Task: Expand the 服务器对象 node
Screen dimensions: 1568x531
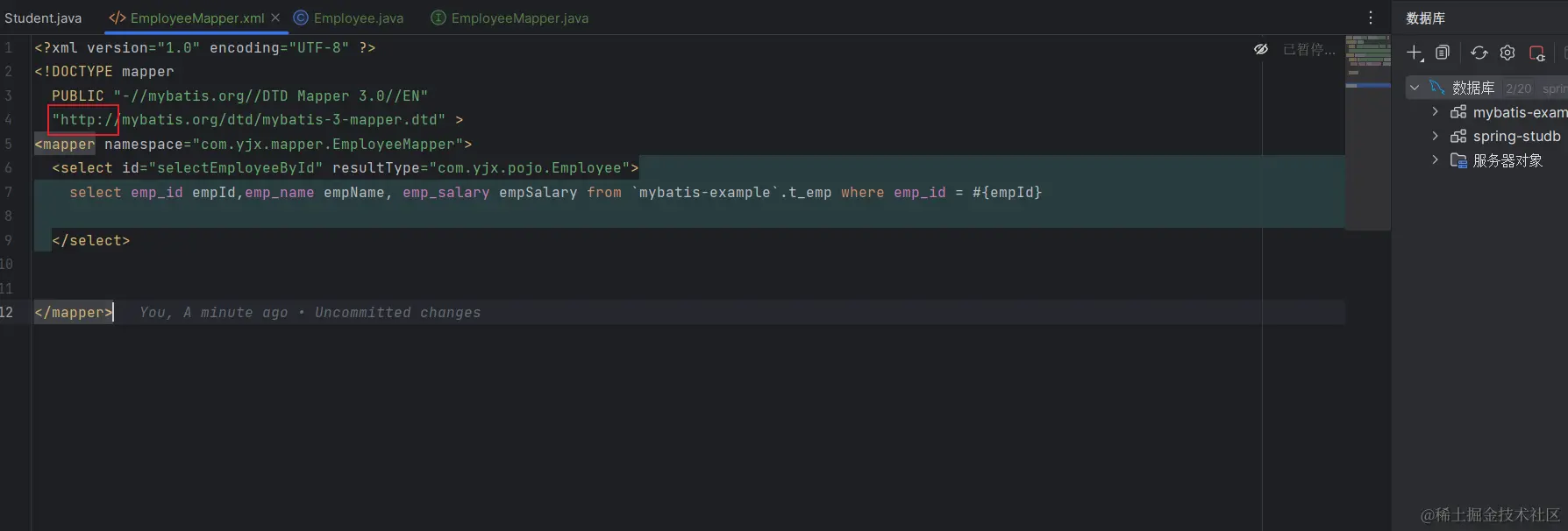Action: pyautogui.click(x=1435, y=159)
